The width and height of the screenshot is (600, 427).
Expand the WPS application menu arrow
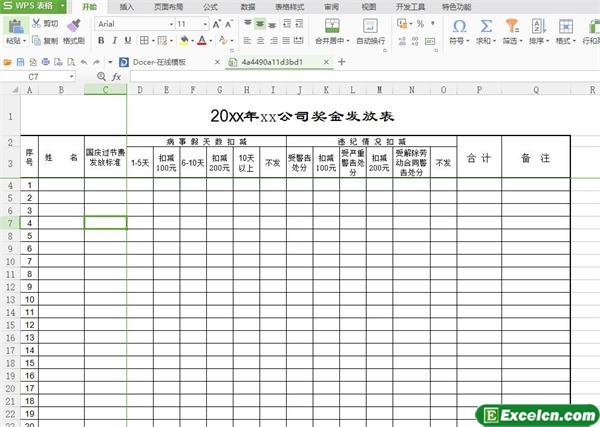pos(62,6)
